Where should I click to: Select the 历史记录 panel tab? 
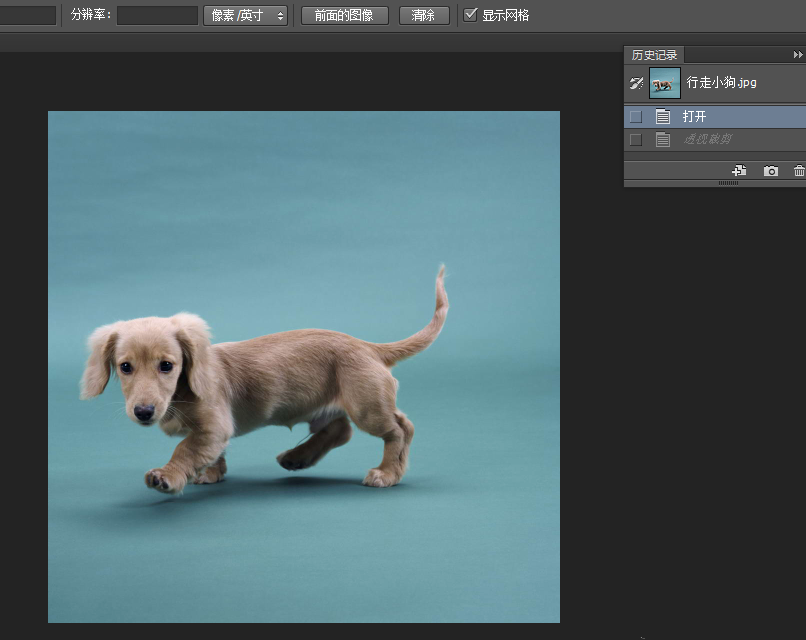(655, 55)
